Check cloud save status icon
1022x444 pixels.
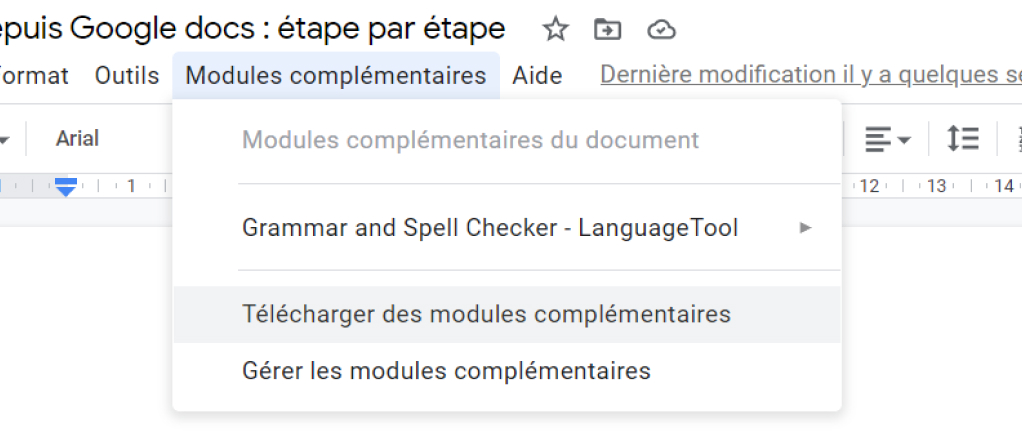click(661, 29)
